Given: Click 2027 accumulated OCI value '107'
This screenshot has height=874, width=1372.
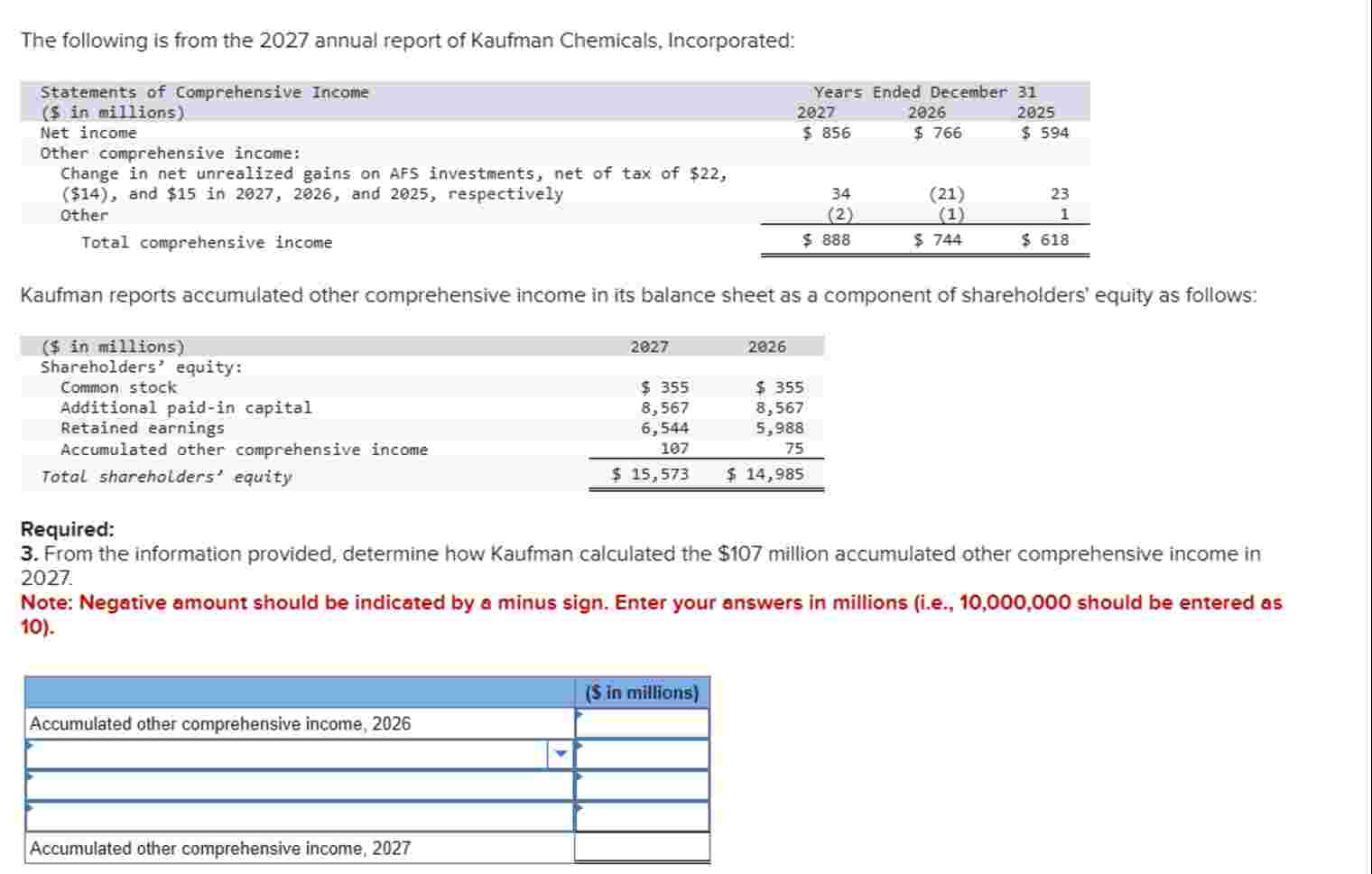Looking at the screenshot, I should [675, 449].
